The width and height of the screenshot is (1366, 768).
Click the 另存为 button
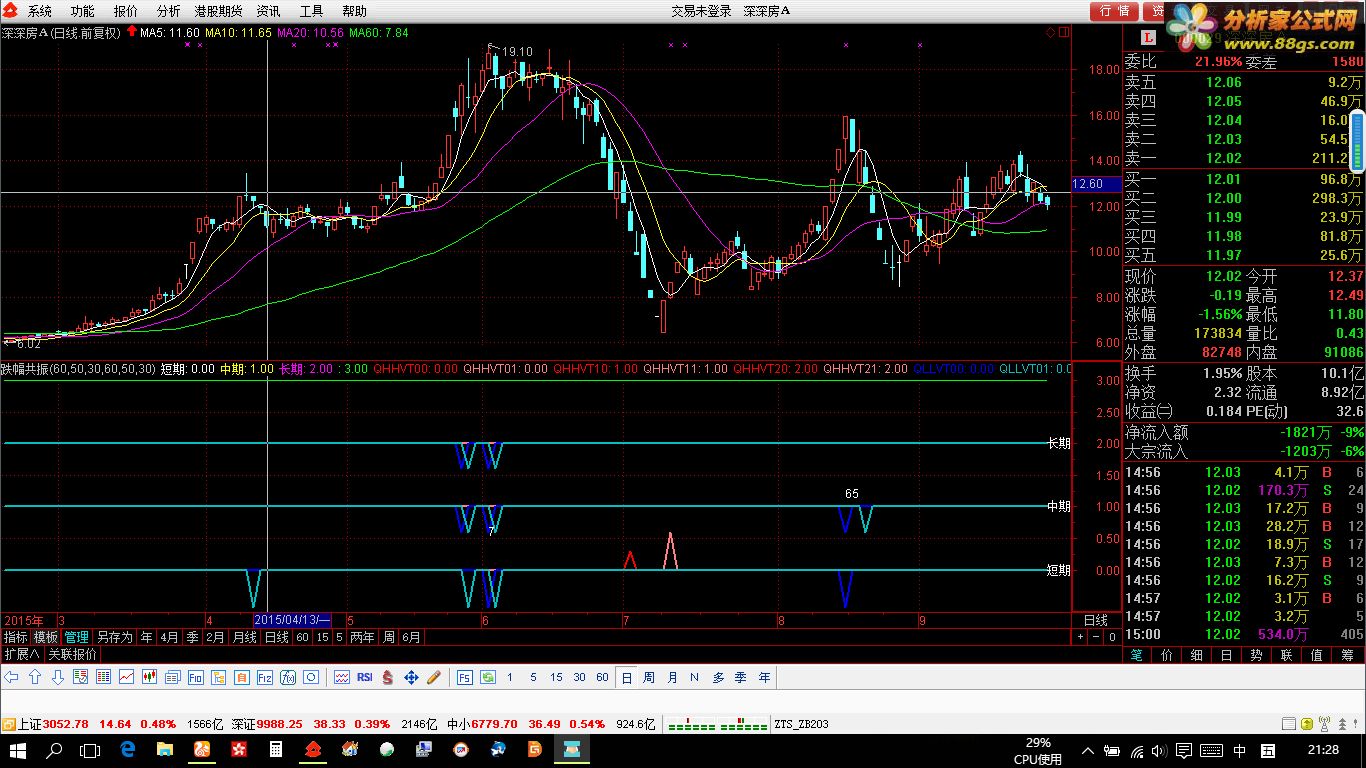pyautogui.click(x=114, y=637)
